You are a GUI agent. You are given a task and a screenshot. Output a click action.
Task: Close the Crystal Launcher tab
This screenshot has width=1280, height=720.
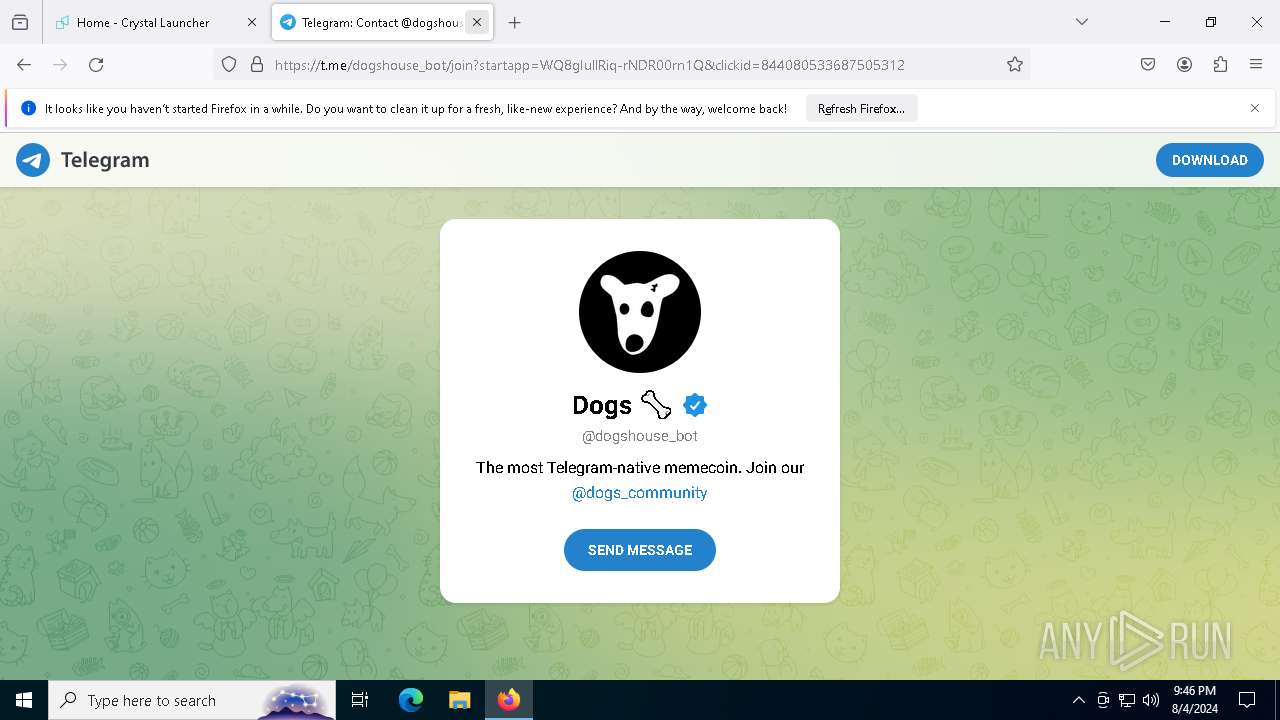pyautogui.click(x=252, y=22)
